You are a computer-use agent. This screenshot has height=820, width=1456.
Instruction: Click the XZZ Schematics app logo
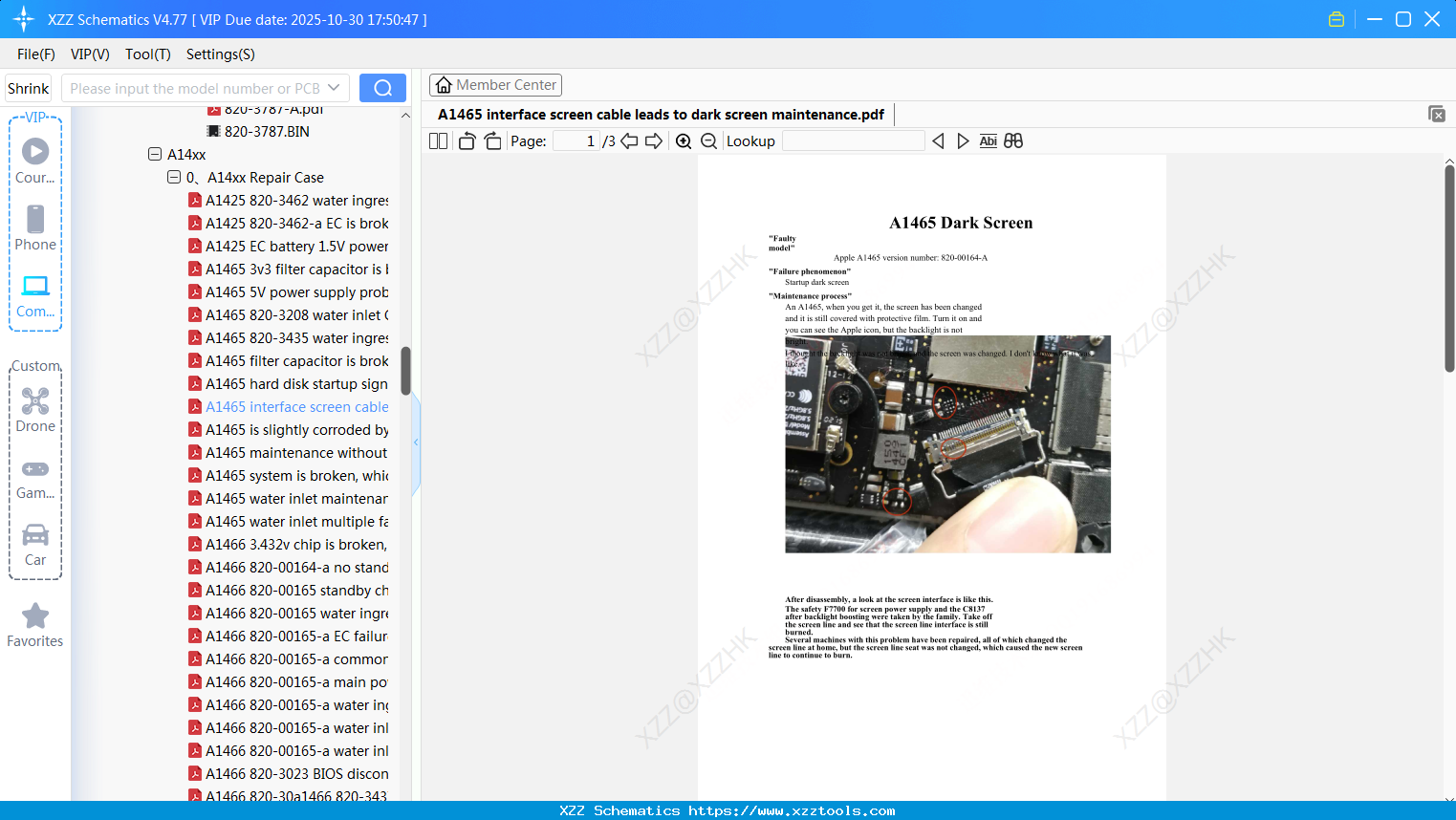24,19
